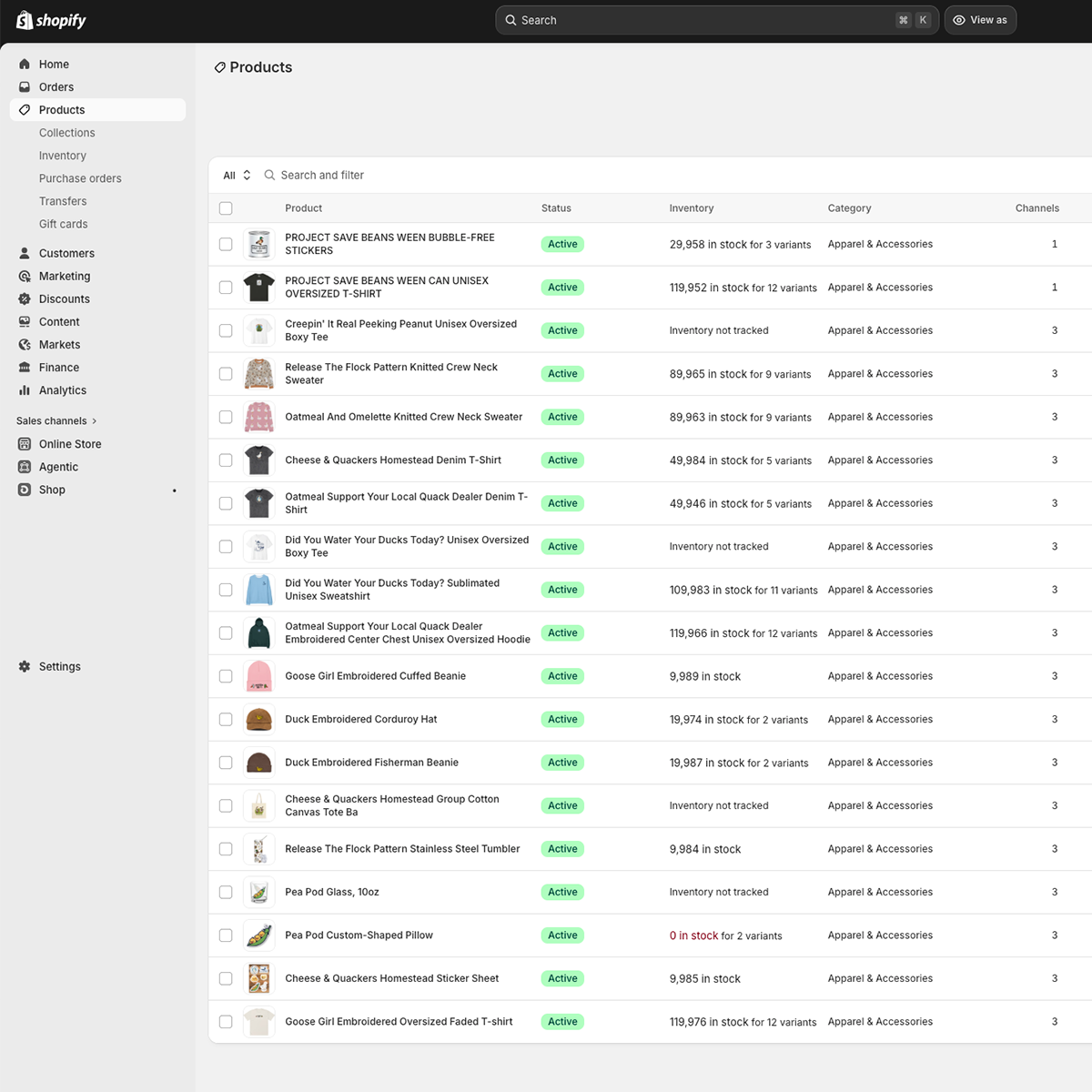
Task: Toggle the select-all products checkbox in header
Action: [226, 208]
